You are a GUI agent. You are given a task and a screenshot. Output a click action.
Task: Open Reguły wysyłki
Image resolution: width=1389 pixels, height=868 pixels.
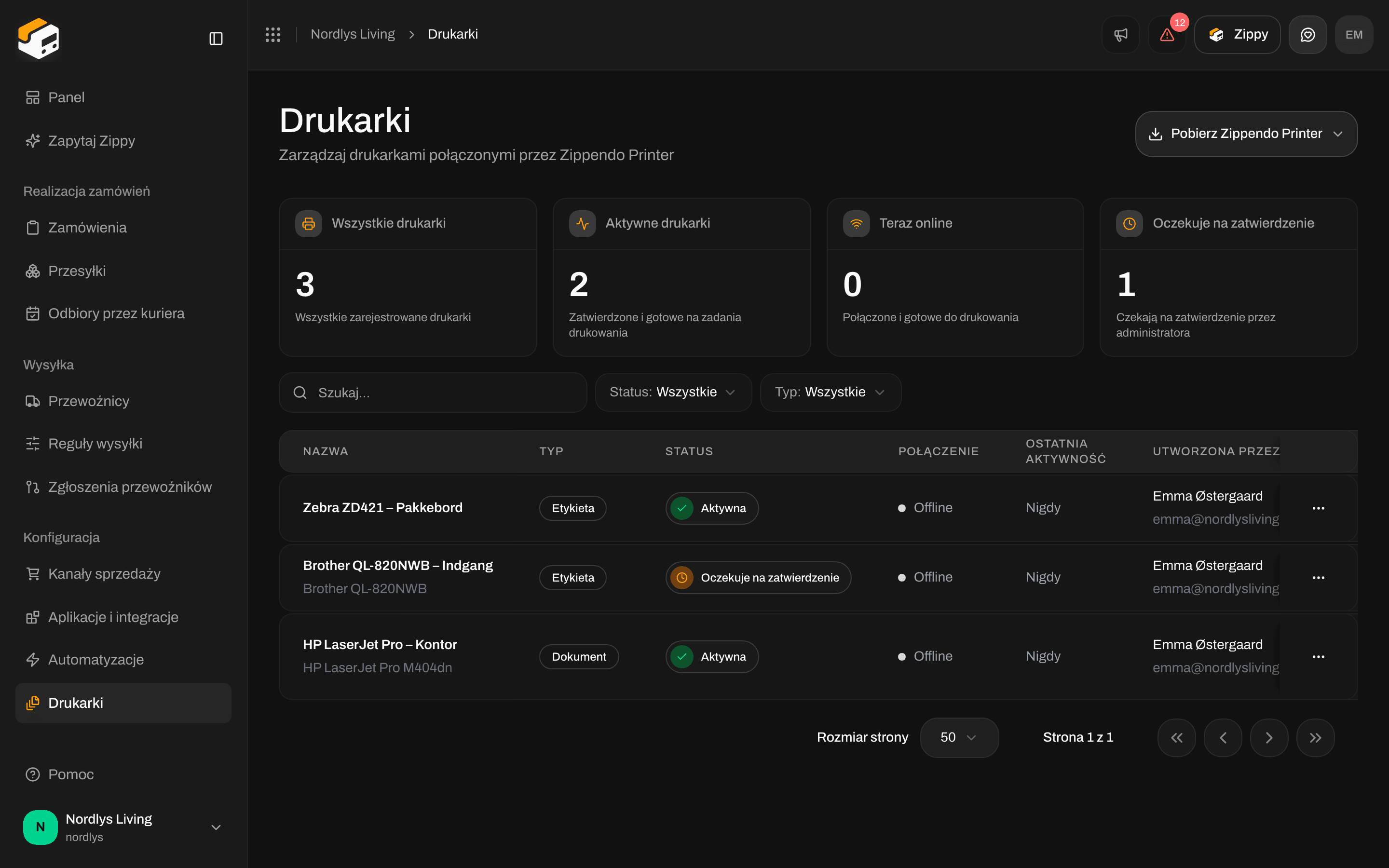[x=123, y=444]
